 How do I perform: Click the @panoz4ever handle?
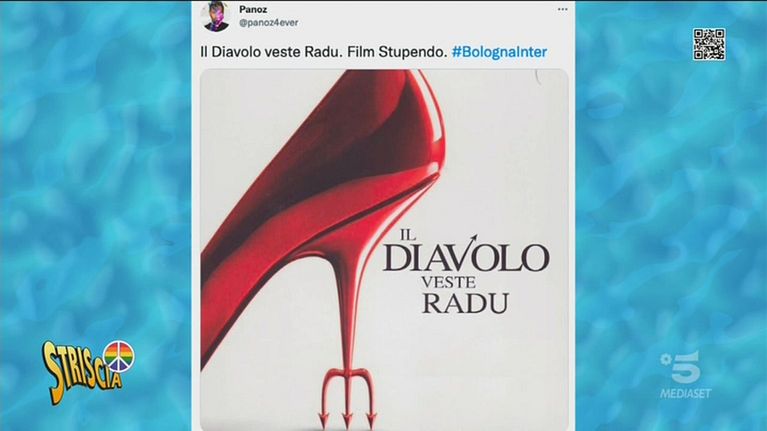[x=269, y=23]
